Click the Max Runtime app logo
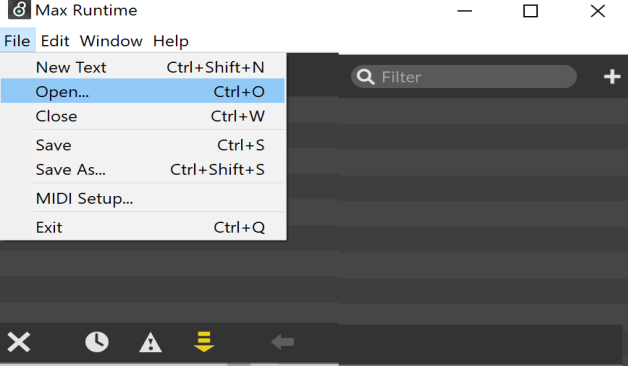 pos(19,10)
